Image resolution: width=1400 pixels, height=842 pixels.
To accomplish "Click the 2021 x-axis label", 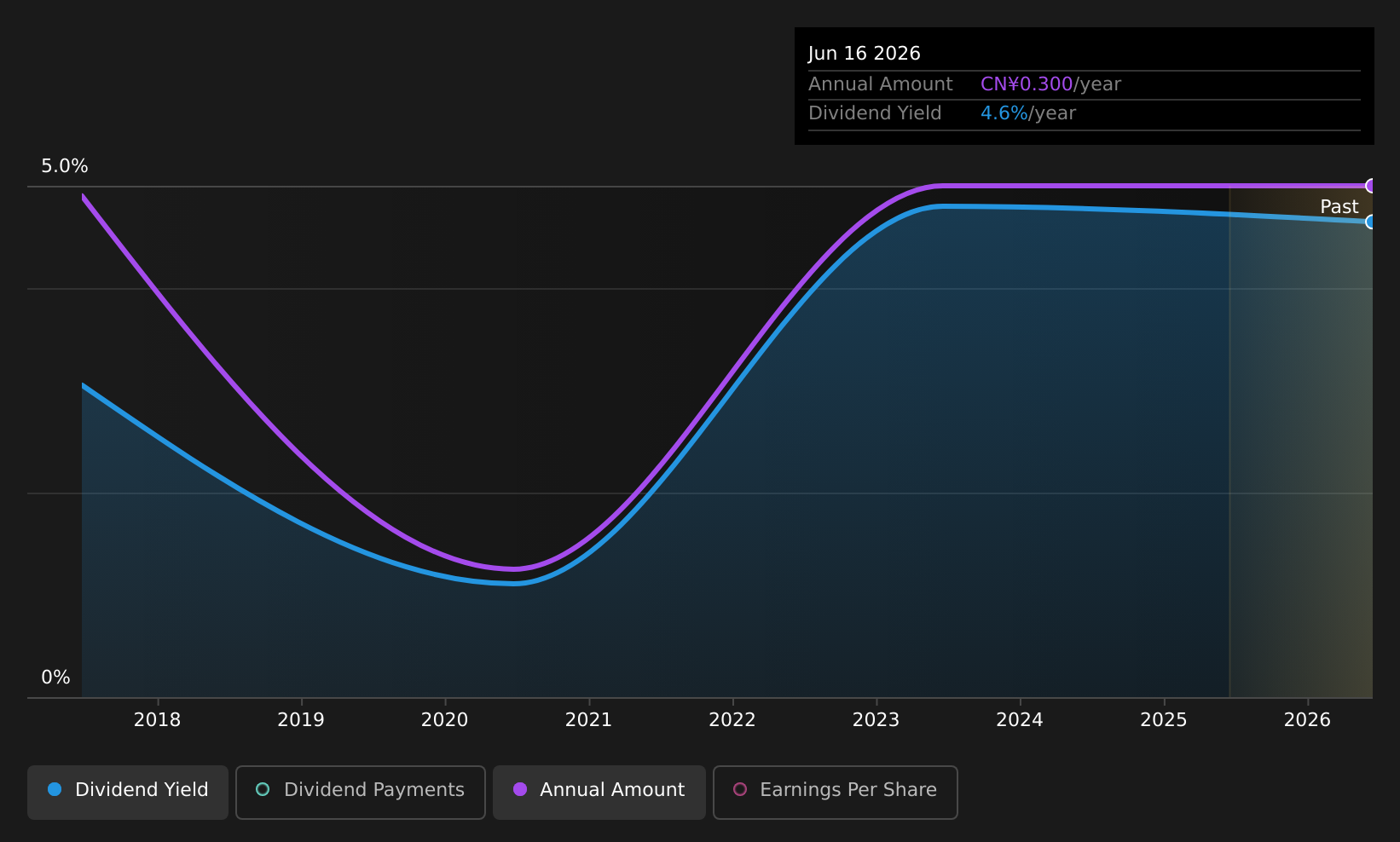I will 589,720.
